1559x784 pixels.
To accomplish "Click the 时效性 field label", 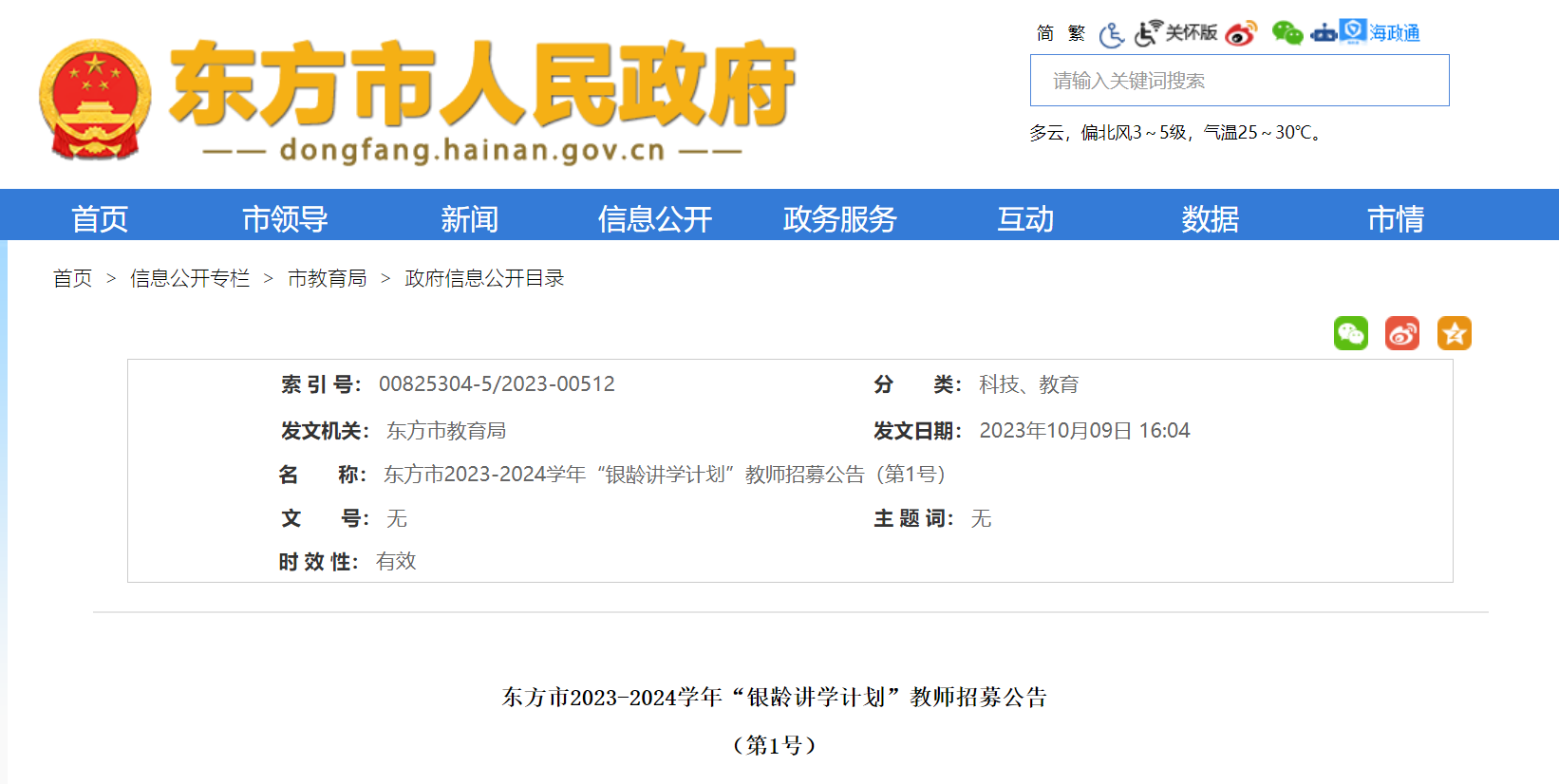I will [x=319, y=562].
